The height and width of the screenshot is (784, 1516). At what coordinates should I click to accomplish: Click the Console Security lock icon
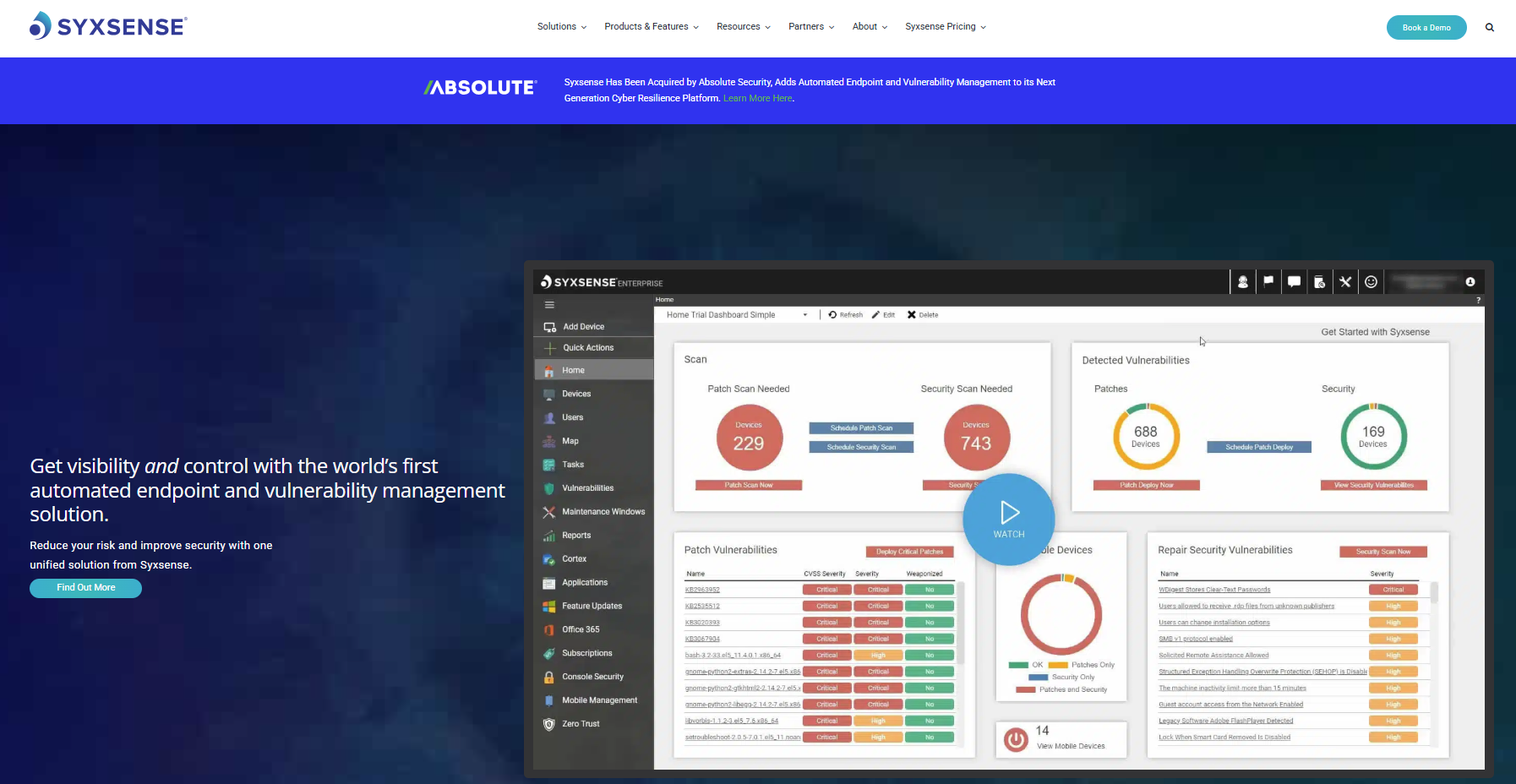point(549,677)
